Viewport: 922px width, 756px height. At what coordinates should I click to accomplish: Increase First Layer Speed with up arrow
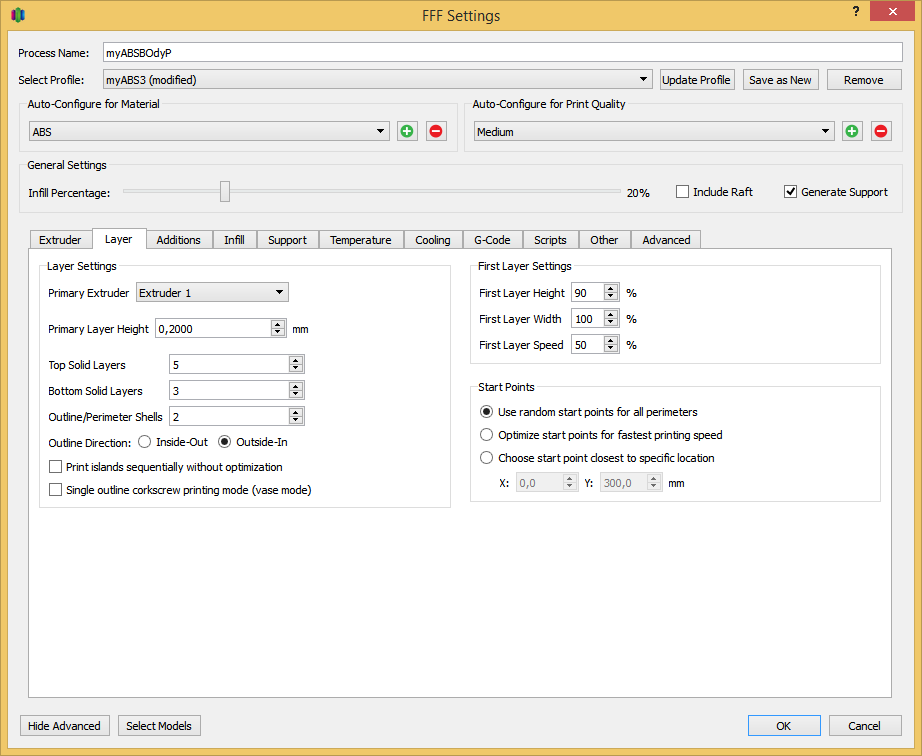(611, 340)
